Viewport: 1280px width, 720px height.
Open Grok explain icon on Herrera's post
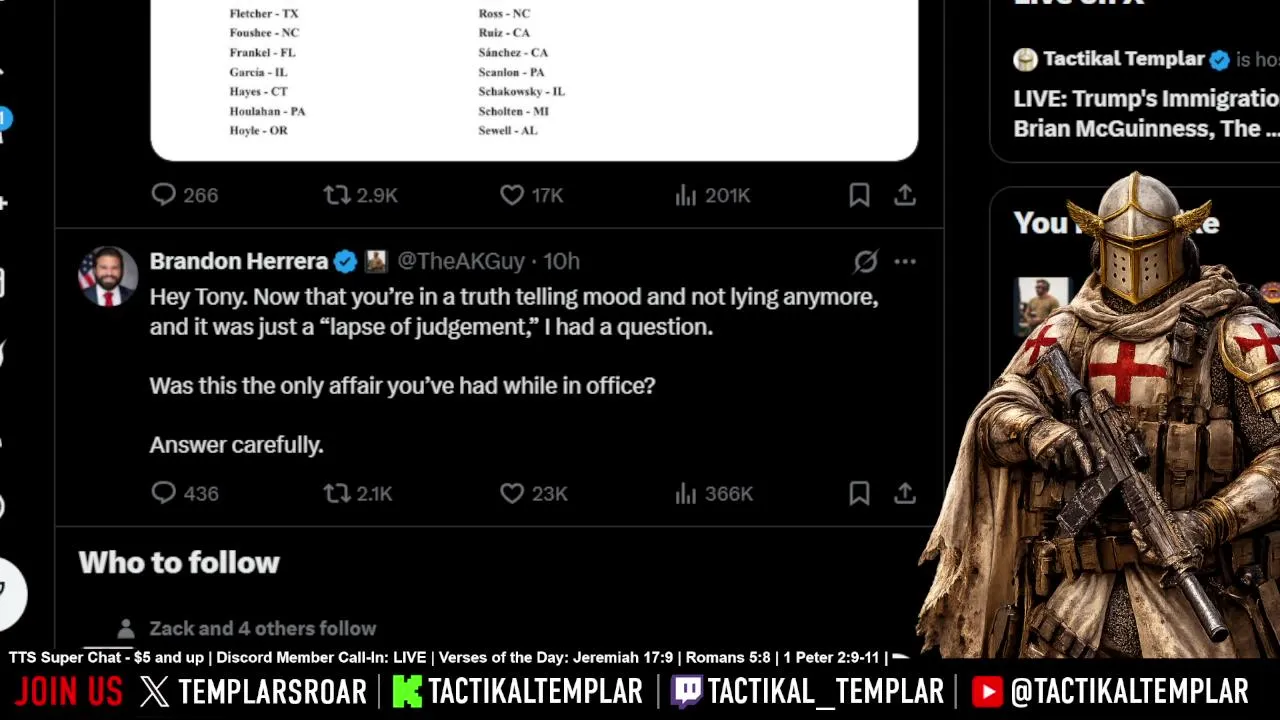click(x=866, y=262)
